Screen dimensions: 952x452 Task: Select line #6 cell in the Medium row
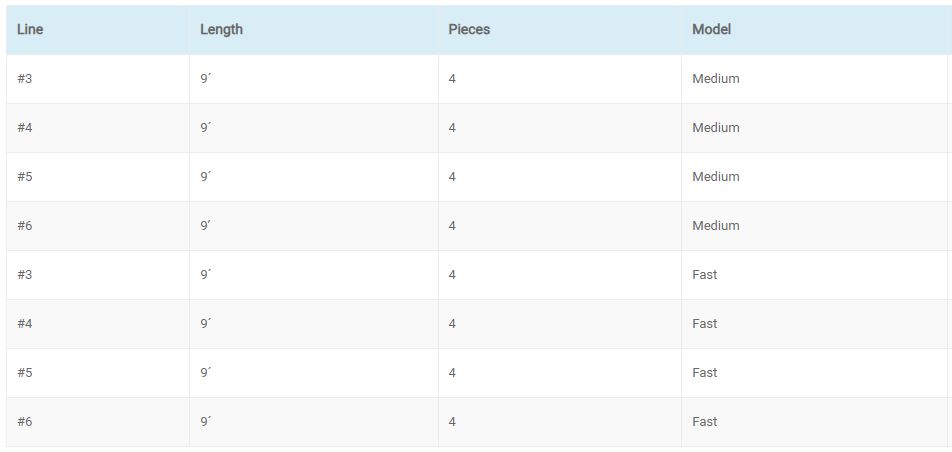98,226
